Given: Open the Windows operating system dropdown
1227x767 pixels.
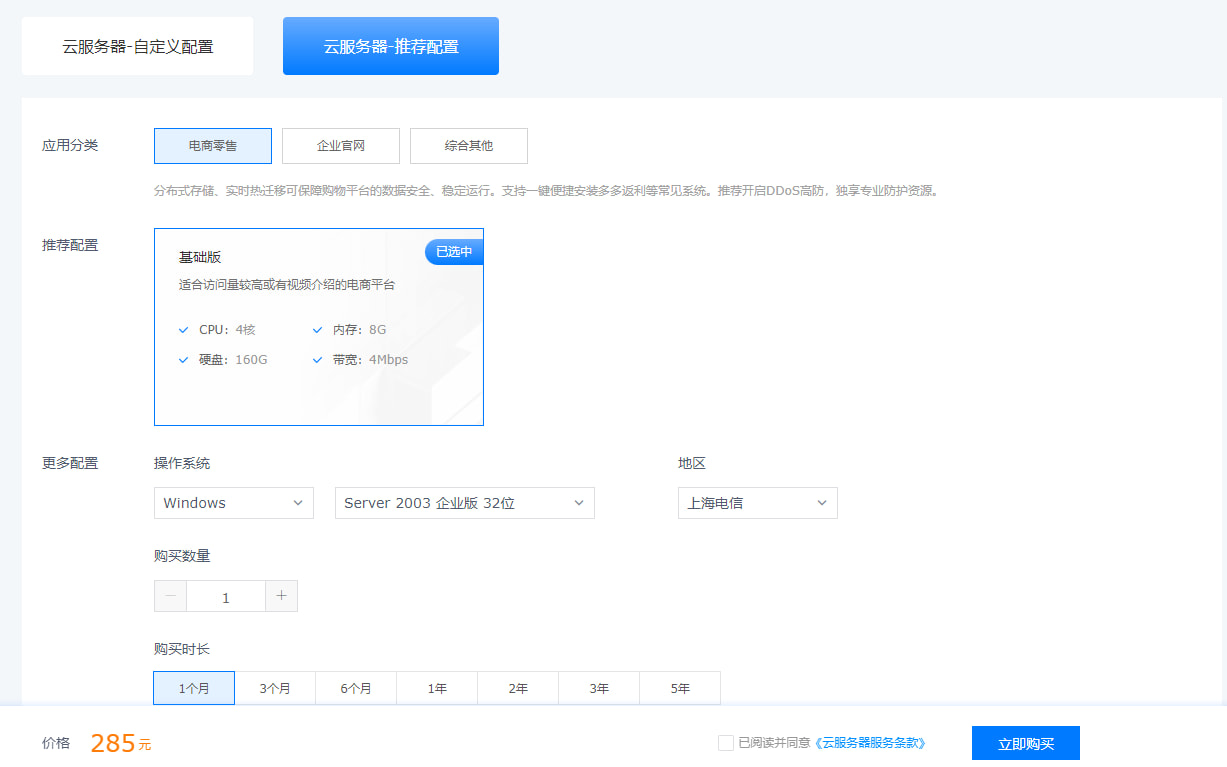Looking at the screenshot, I should 233,503.
